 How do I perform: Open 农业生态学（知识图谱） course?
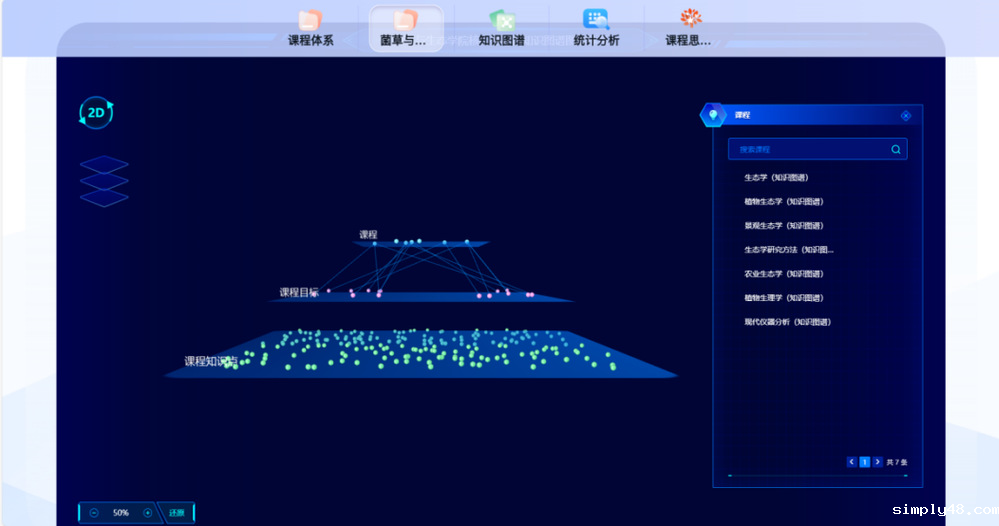pyautogui.click(x=783, y=274)
